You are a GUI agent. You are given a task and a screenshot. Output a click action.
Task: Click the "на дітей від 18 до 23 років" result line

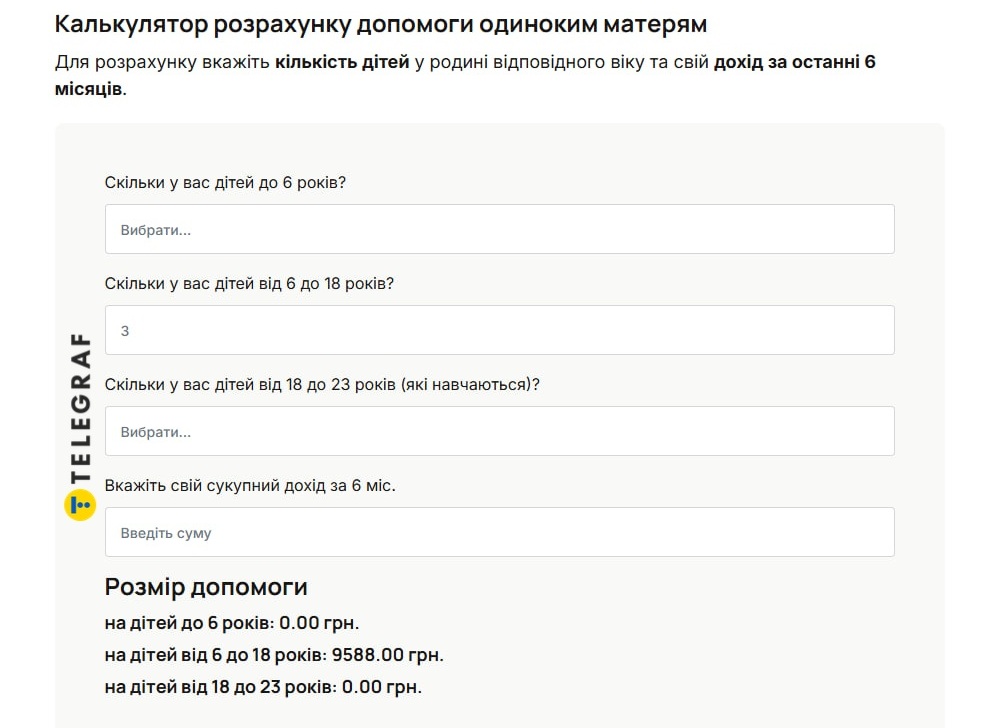coord(263,688)
